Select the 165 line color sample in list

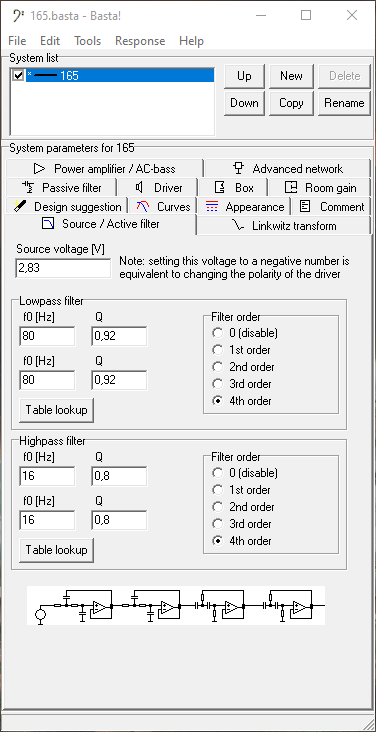45,75
